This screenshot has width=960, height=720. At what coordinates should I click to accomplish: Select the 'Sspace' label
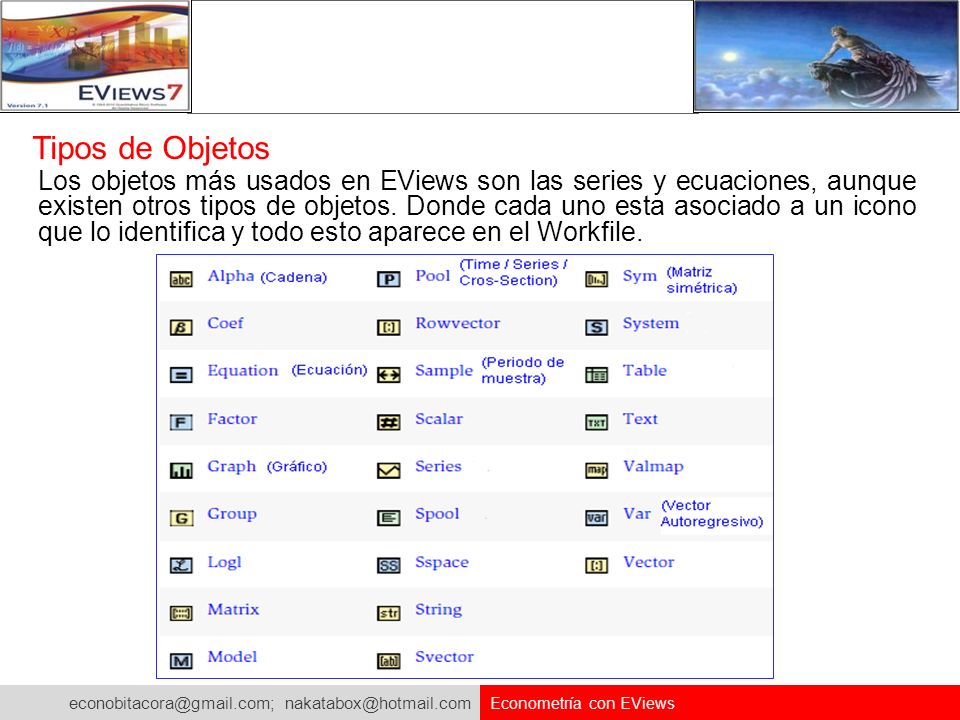(442, 562)
